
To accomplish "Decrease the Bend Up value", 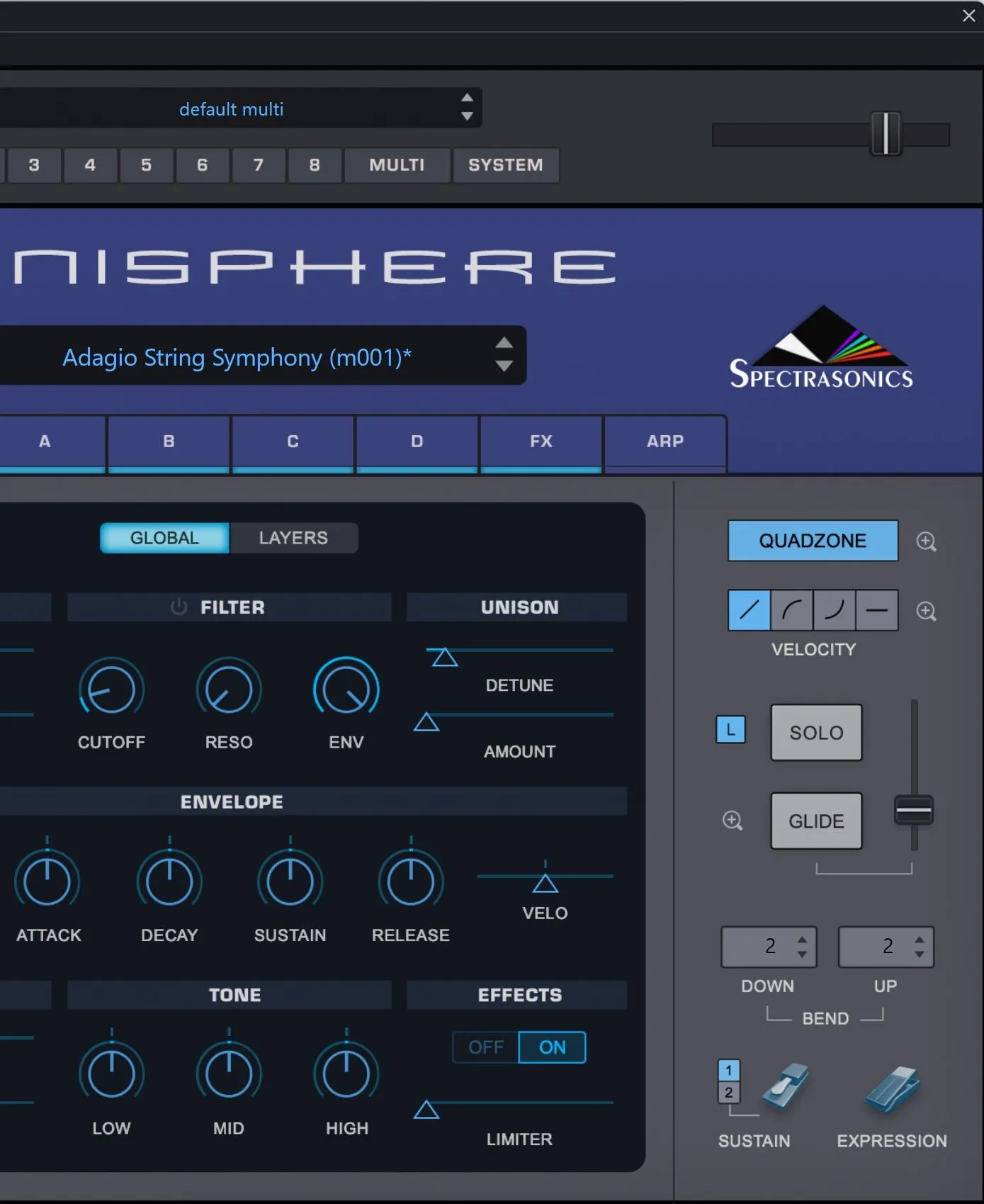I will tap(920, 954).
